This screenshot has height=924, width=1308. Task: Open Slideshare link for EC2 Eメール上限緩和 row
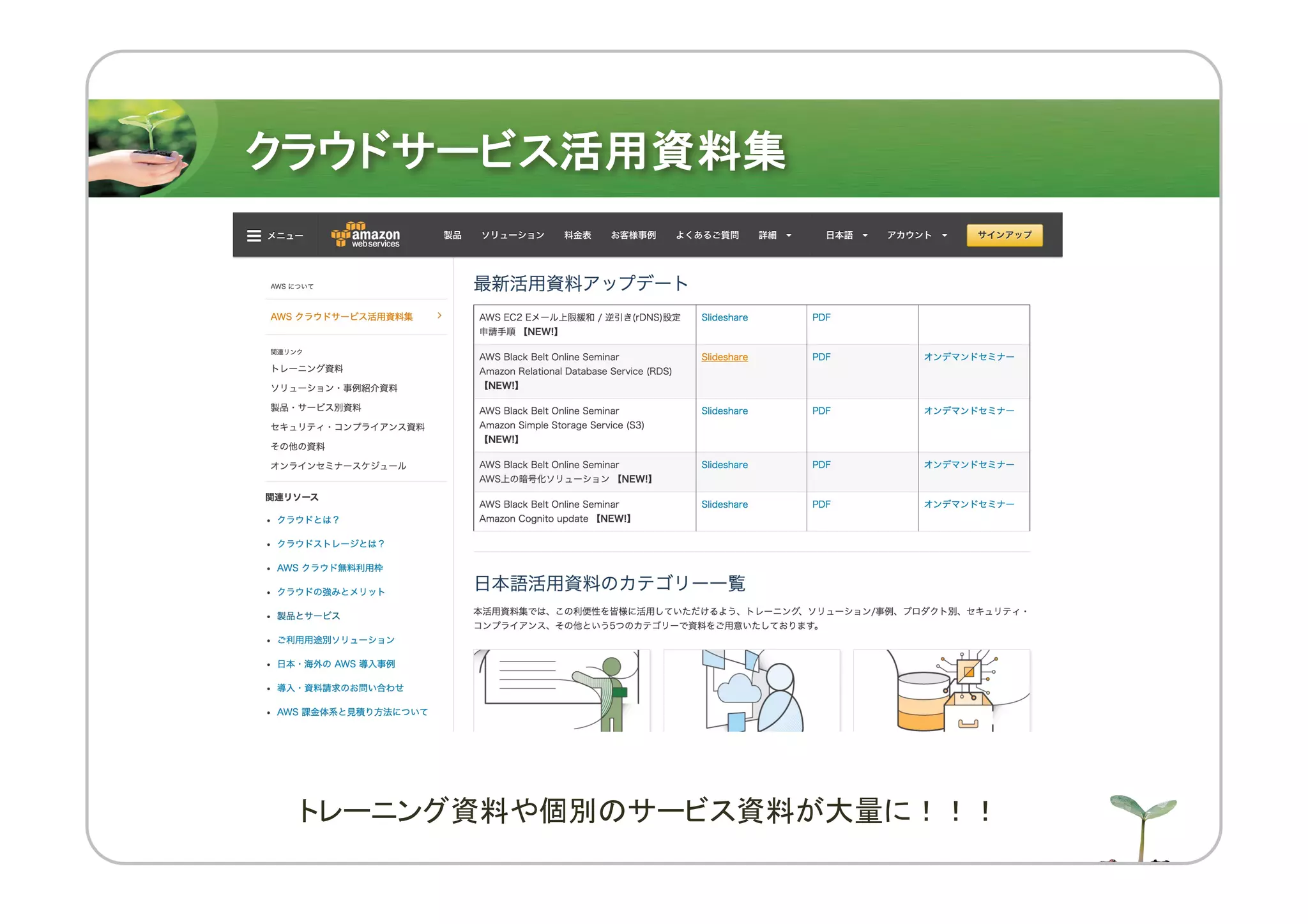[x=724, y=317]
